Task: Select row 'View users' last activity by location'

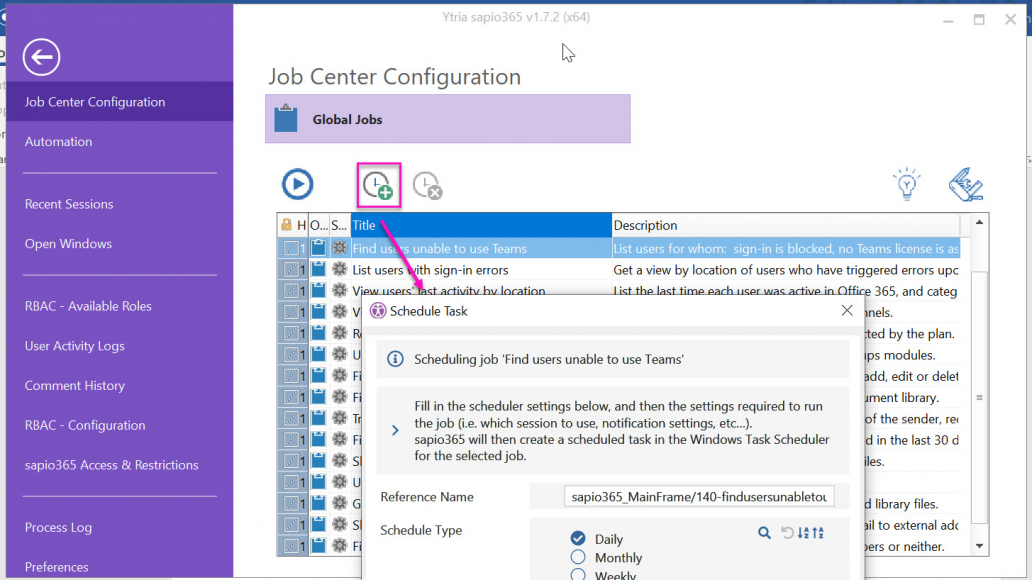Action: pyautogui.click(x=619, y=290)
